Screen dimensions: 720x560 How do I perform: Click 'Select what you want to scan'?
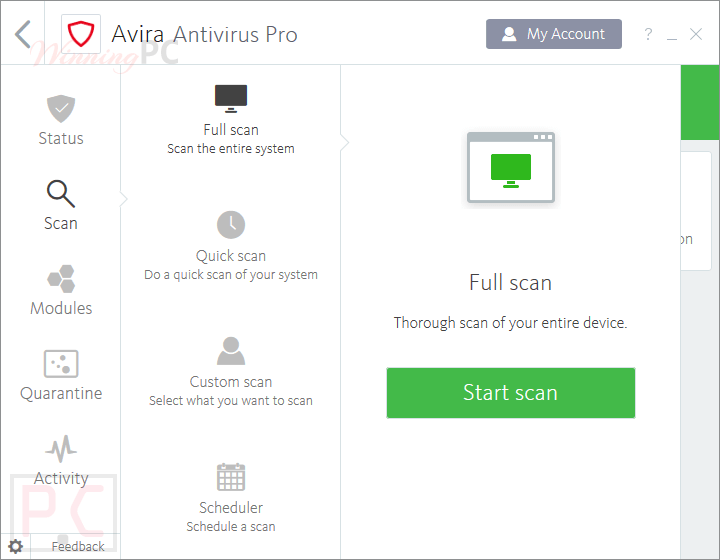pyautogui.click(x=231, y=401)
